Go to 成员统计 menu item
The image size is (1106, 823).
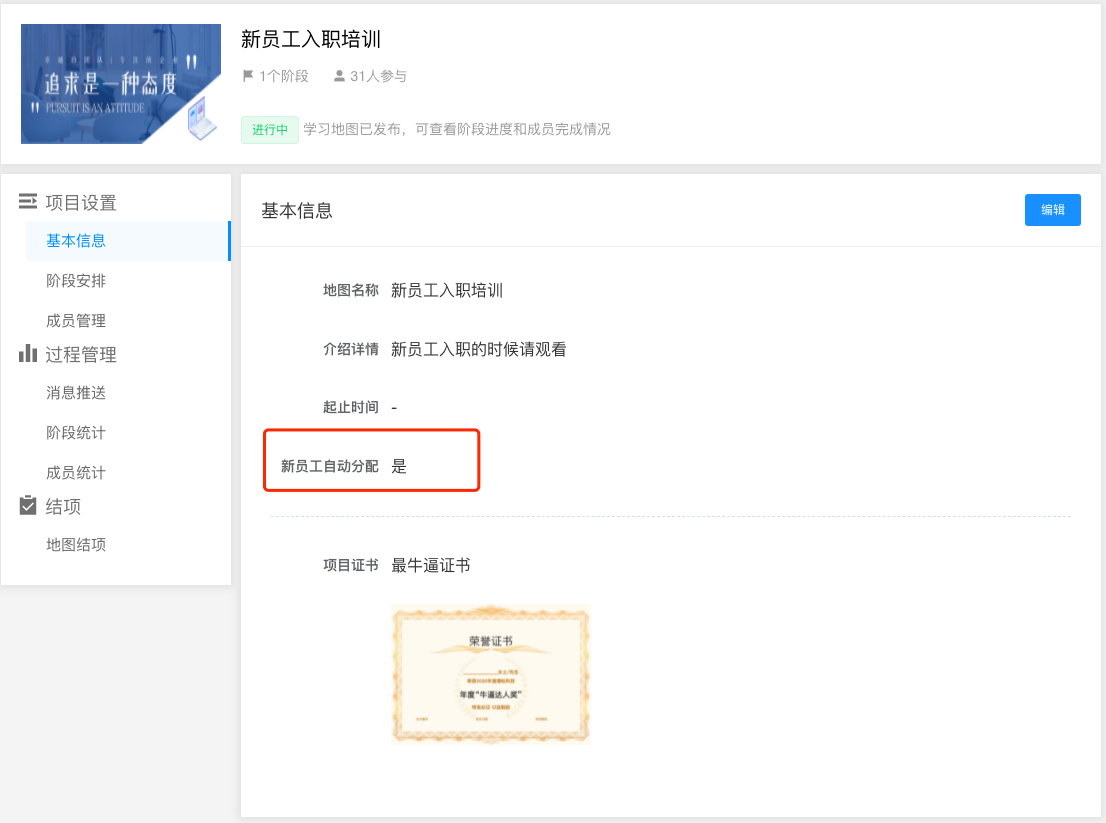click(75, 473)
